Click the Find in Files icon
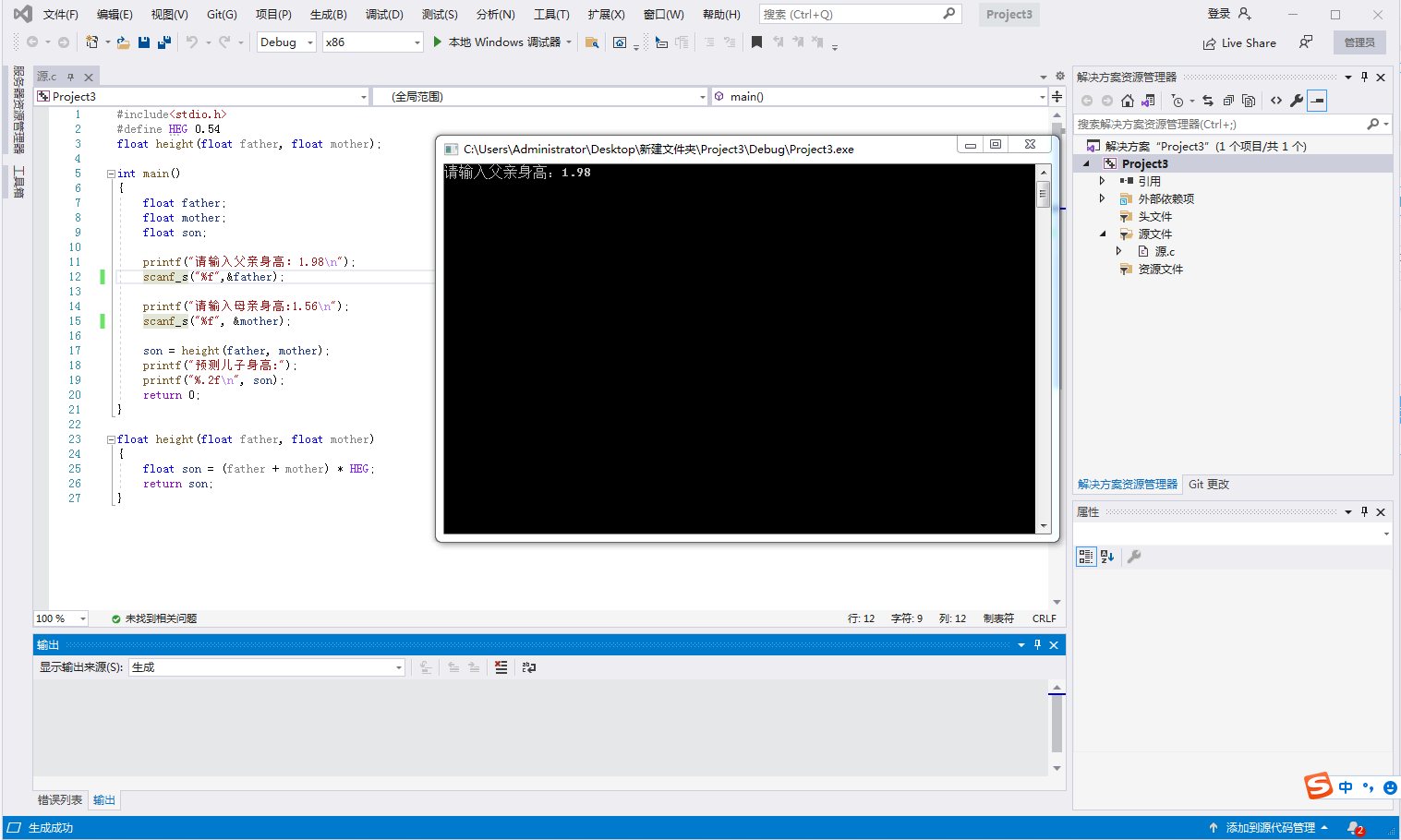 click(592, 42)
